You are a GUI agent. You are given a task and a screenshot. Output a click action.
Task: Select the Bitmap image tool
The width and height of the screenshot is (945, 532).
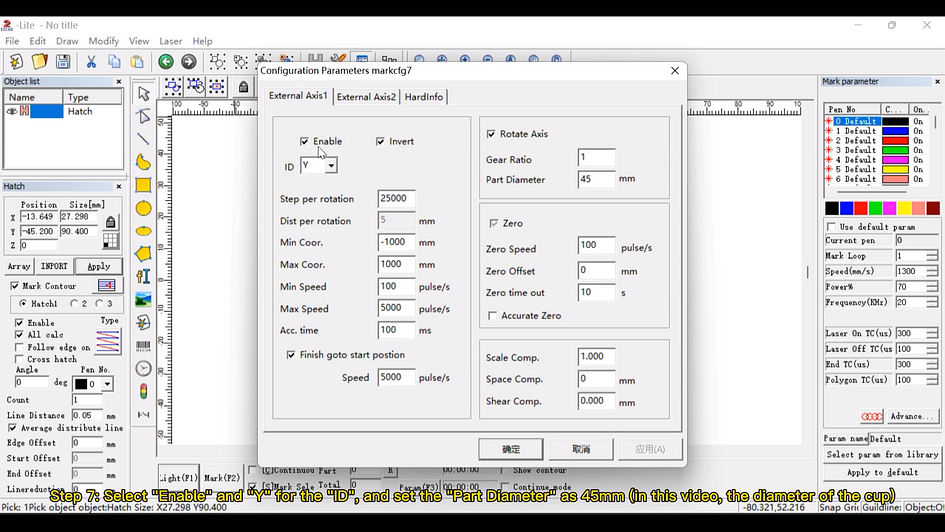pos(143,299)
